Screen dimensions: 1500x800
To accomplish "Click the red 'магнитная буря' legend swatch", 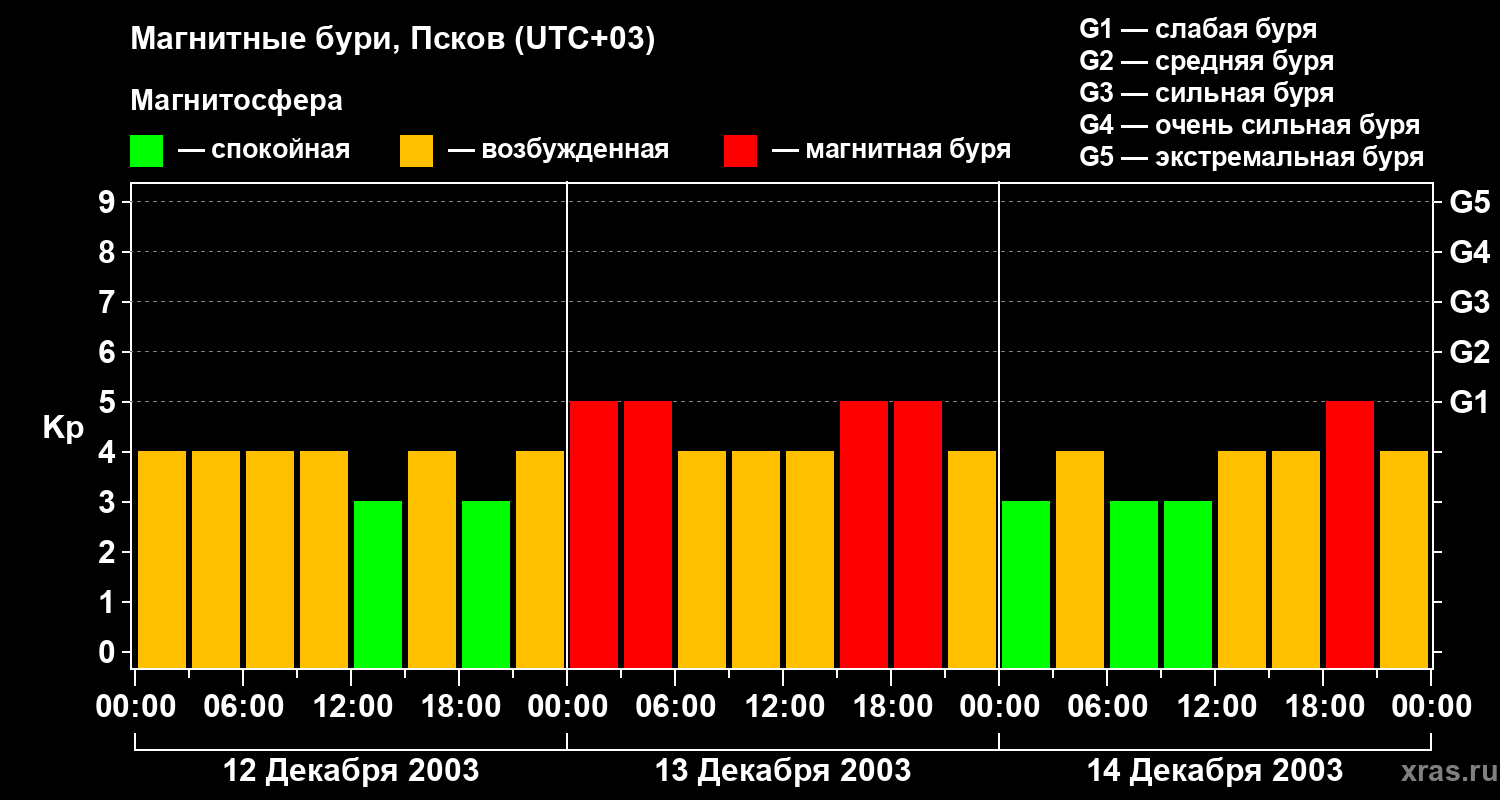I will [740, 151].
